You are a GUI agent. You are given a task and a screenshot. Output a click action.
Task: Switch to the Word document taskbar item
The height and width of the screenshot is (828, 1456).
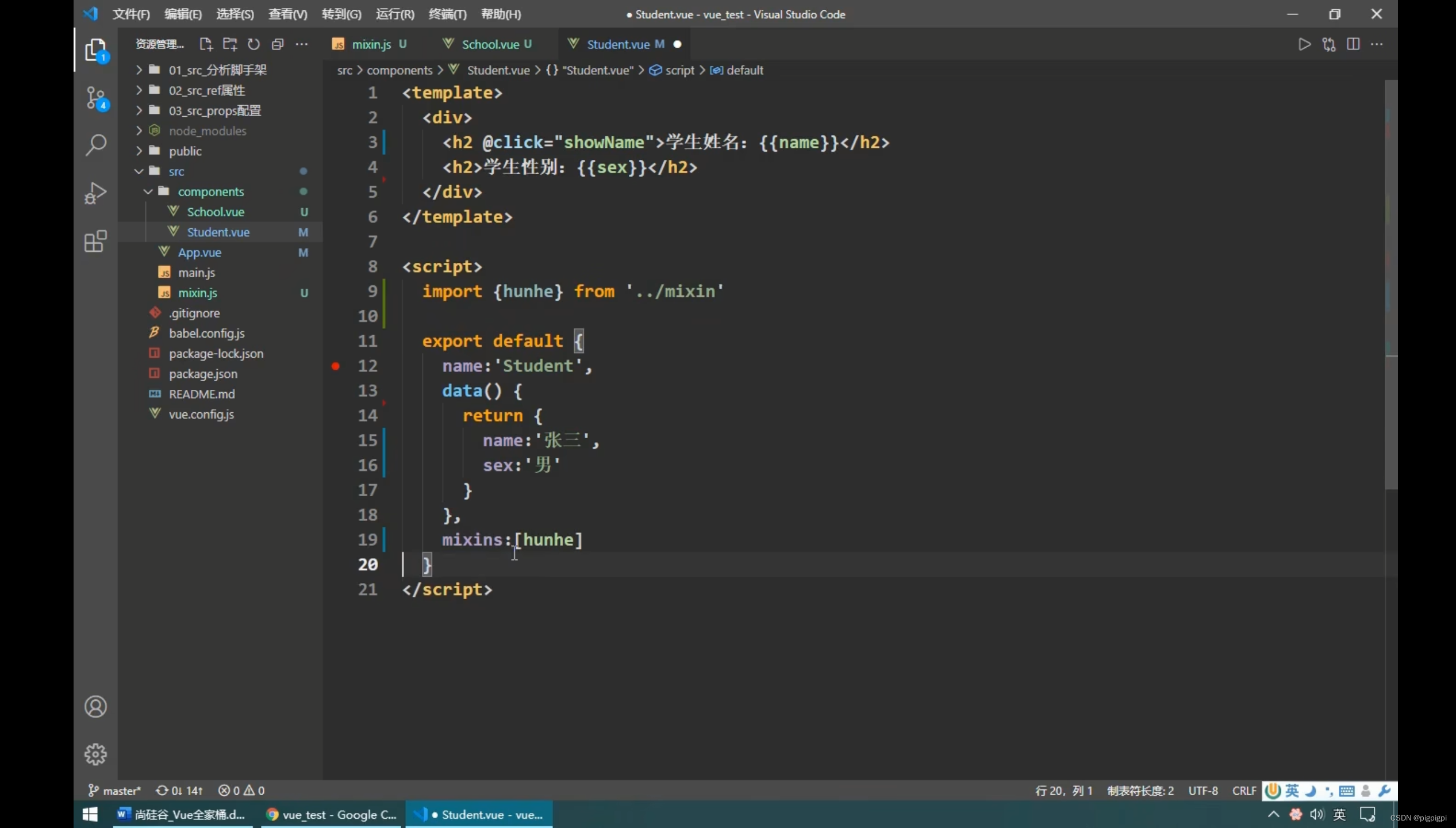(x=182, y=814)
